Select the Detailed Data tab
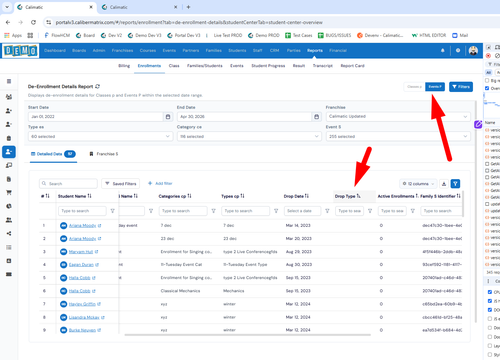This screenshot has height=360, width=500. tap(53, 154)
